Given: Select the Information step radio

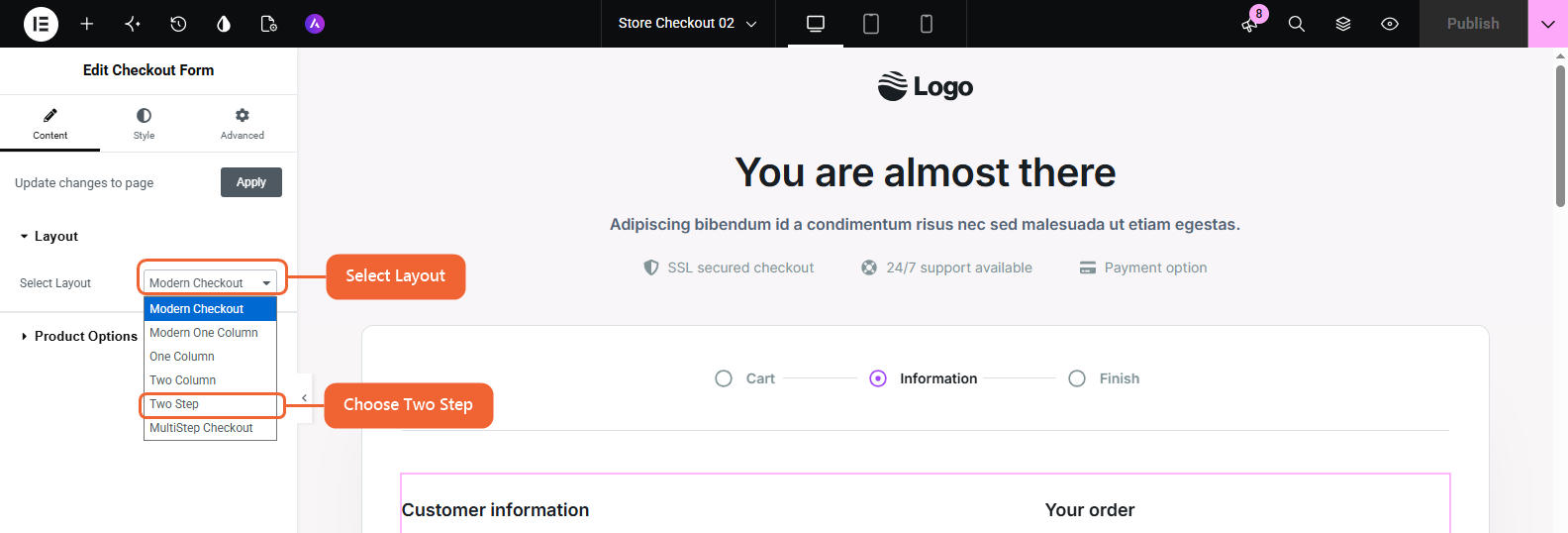Looking at the screenshot, I should pos(878,378).
